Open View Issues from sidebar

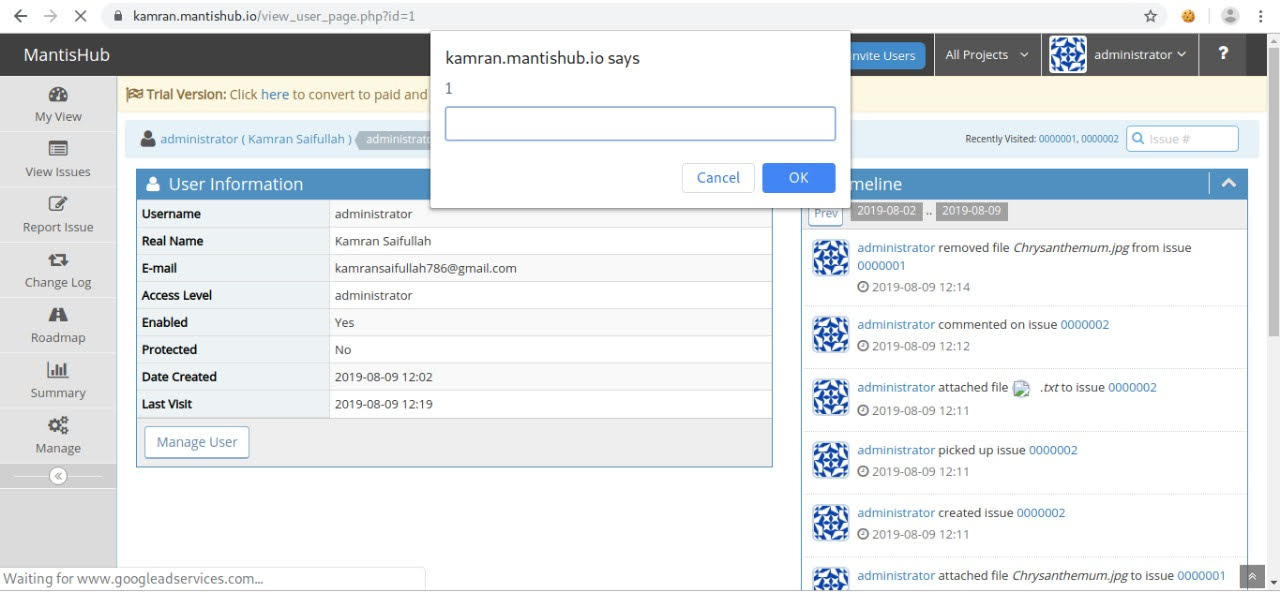coord(58,159)
